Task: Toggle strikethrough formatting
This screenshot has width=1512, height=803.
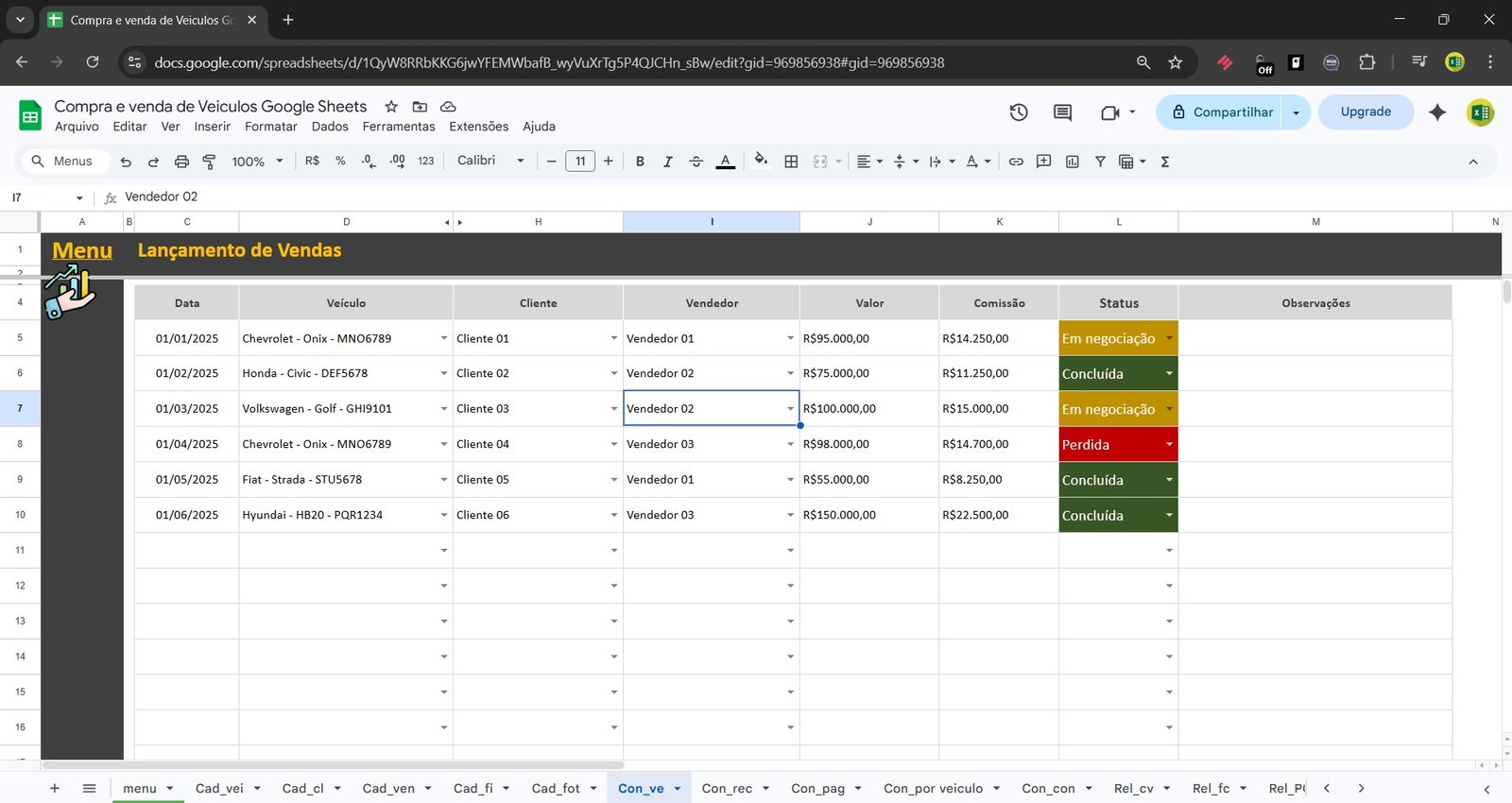Action: point(696,162)
